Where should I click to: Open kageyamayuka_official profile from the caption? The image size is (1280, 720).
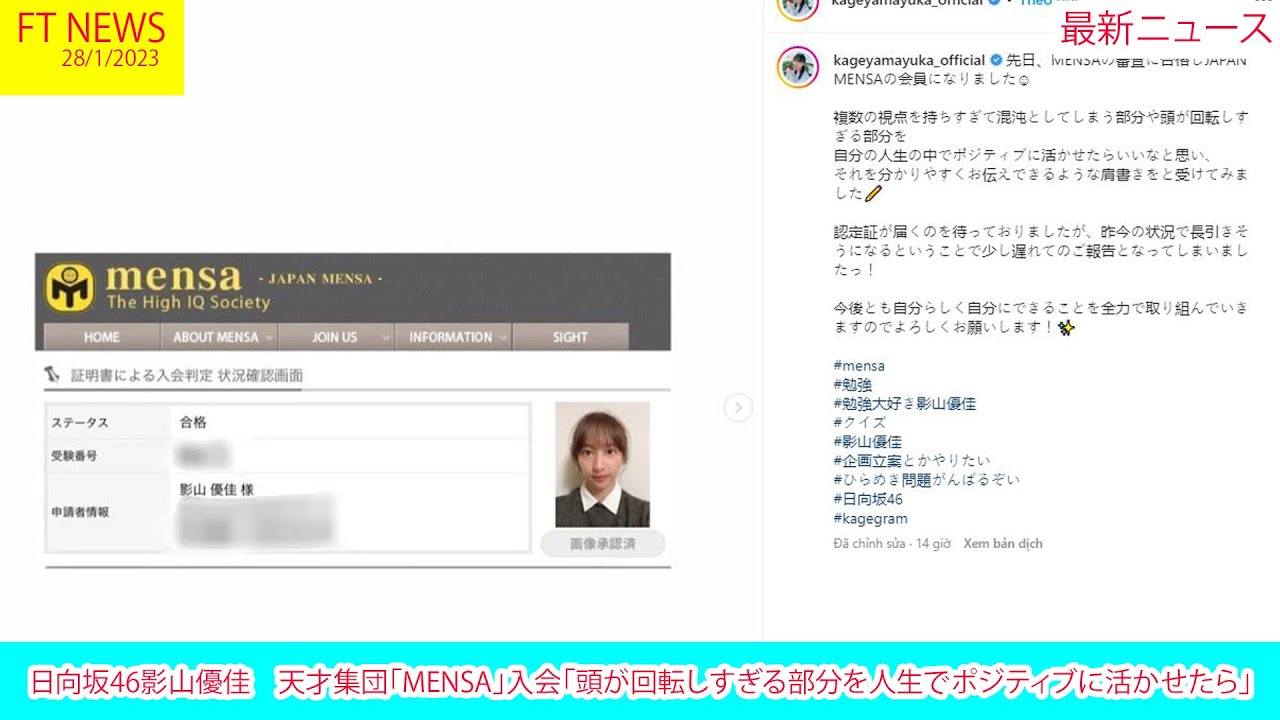coord(909,60)
